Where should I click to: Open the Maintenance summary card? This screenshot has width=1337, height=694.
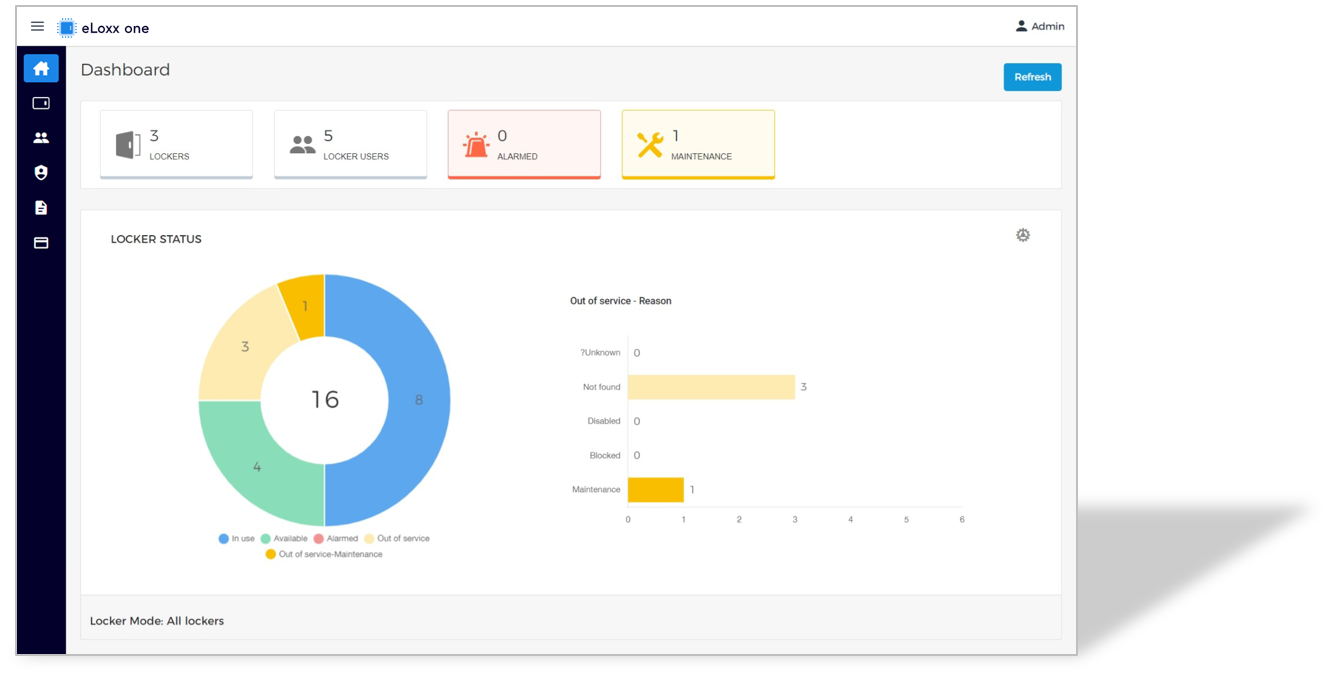[698, 145]
